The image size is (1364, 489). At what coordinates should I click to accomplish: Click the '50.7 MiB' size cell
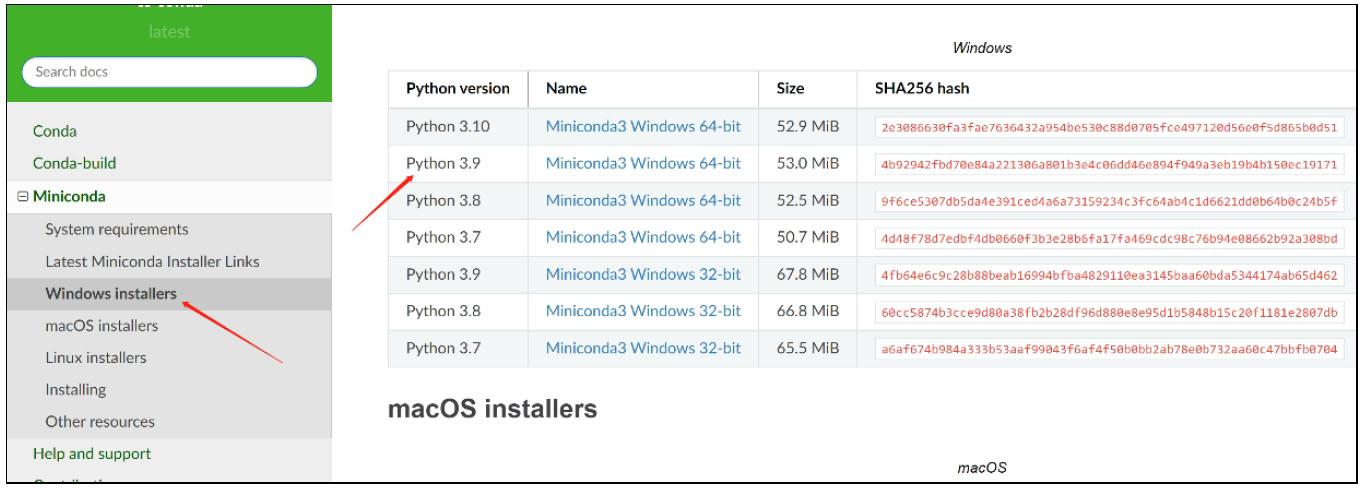pyautogui.click(x=807, y=238)
